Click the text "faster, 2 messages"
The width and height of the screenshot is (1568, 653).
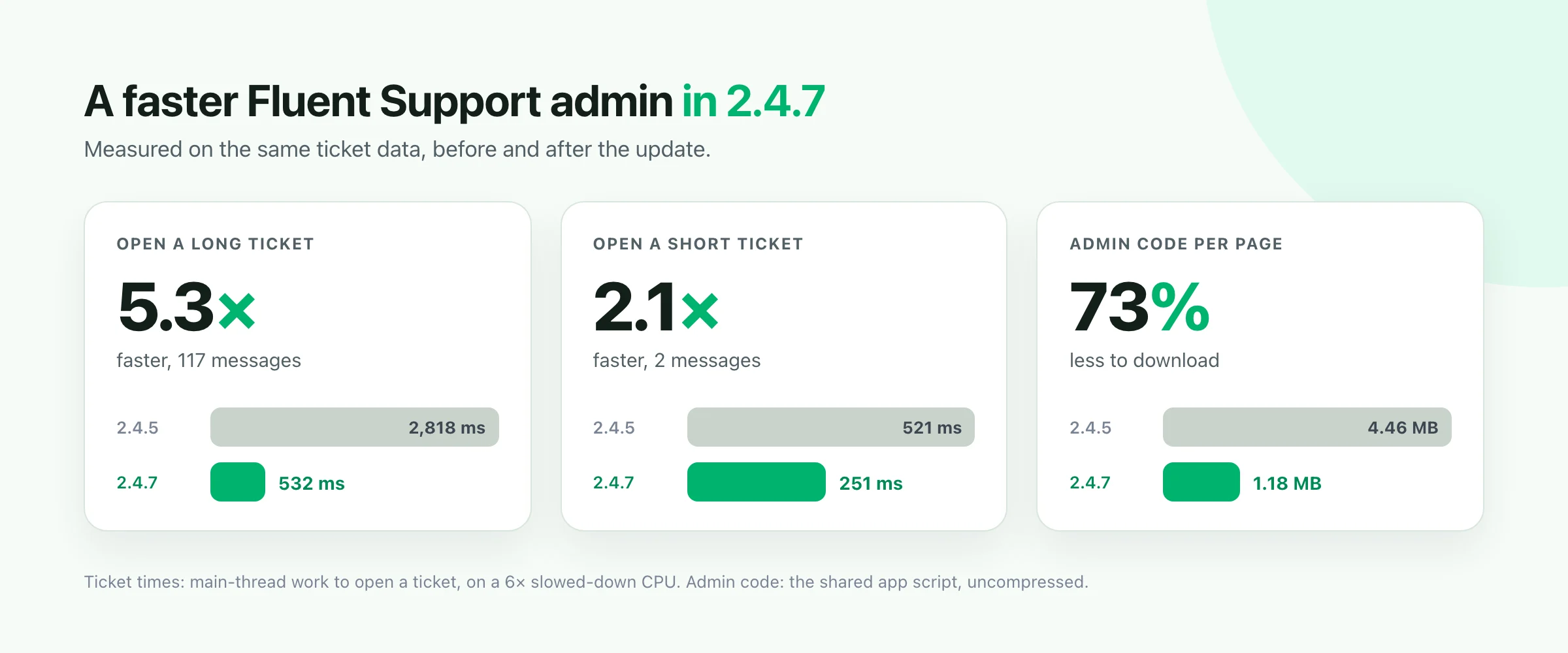(x=676, y=360)
